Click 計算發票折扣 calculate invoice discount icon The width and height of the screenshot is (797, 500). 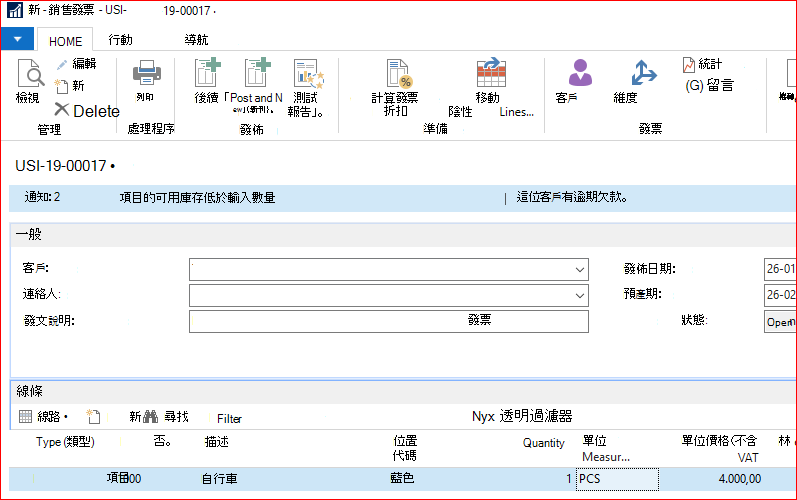pos(399,74)
